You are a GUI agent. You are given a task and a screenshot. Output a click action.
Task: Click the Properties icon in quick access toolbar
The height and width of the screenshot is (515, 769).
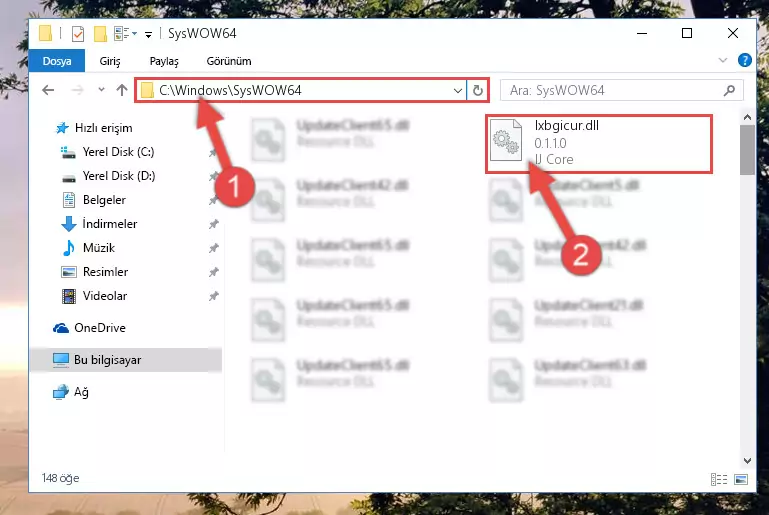coord(77,34)
